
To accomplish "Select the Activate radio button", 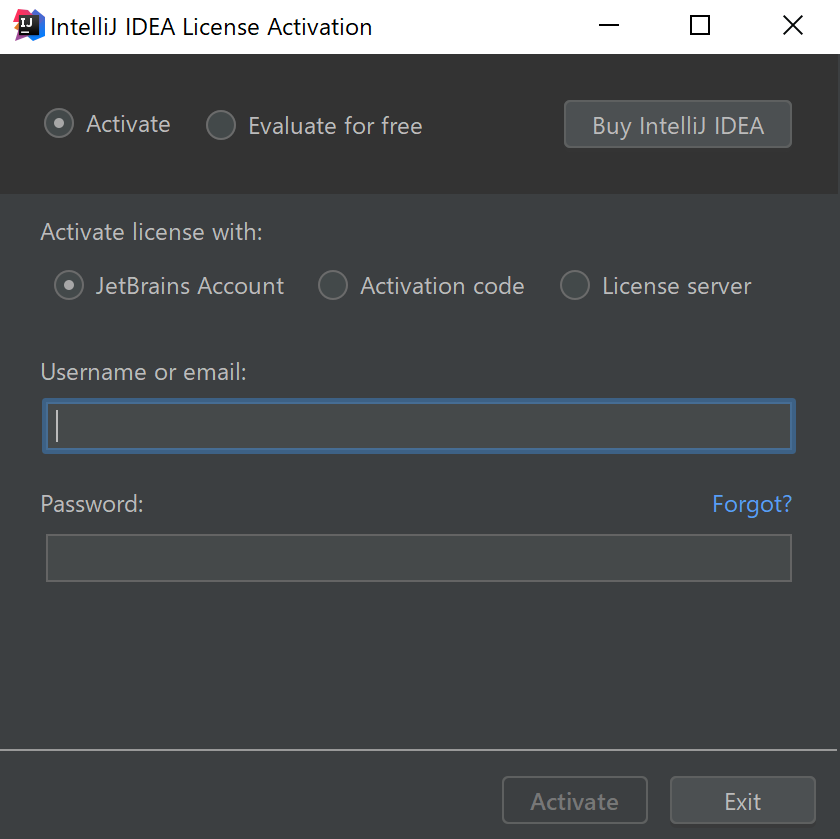I will coord(58,123).
